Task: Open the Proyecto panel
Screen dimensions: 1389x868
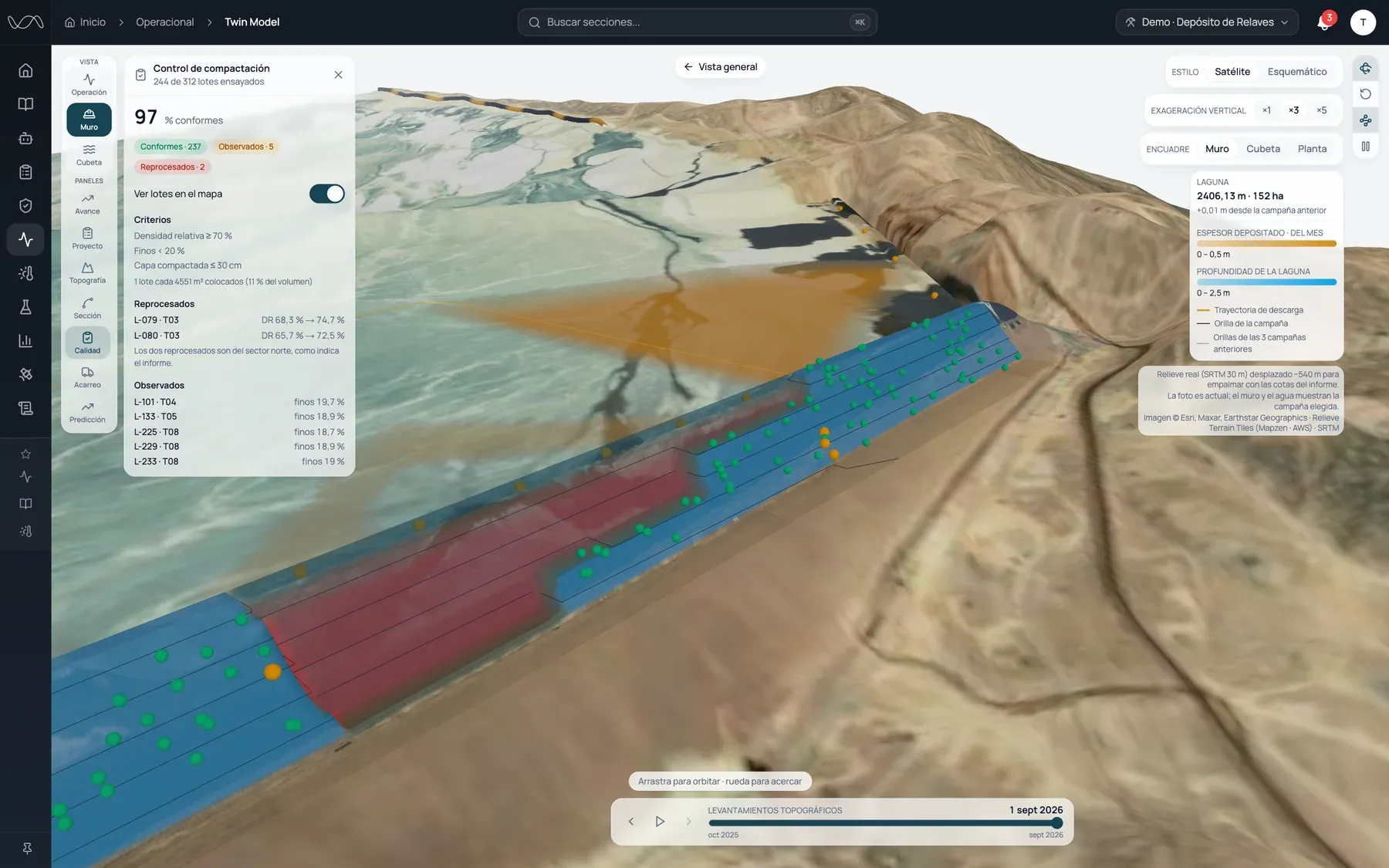Action: [x=87, y=238]
